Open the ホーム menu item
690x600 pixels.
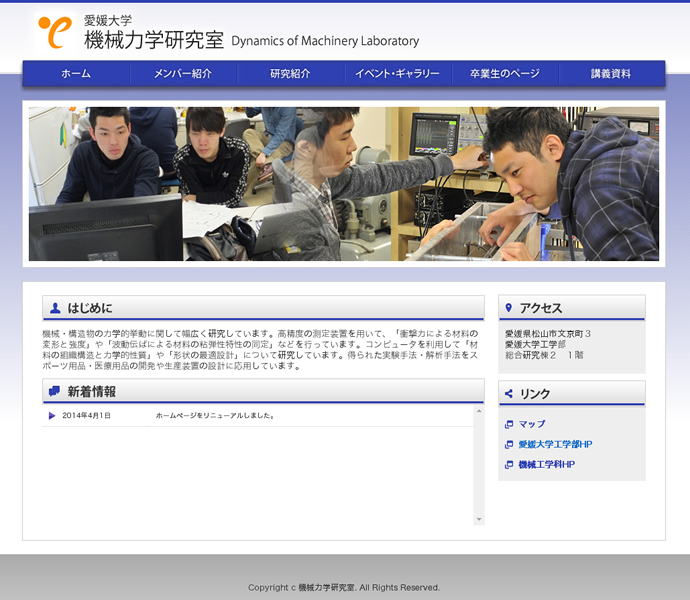tap(76, 74)
